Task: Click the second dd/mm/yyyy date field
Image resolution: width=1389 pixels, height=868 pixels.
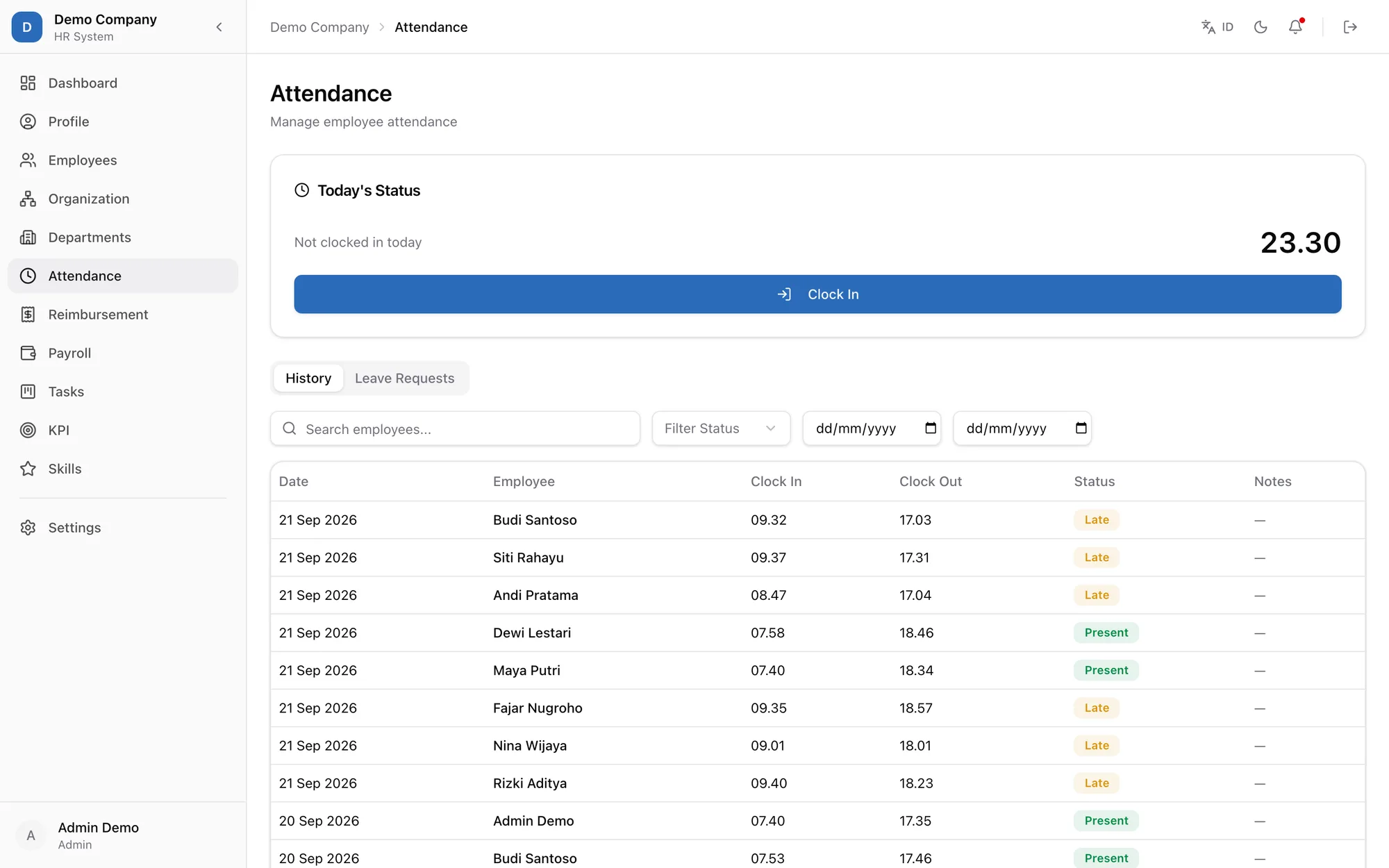Action: point(1022,428)
